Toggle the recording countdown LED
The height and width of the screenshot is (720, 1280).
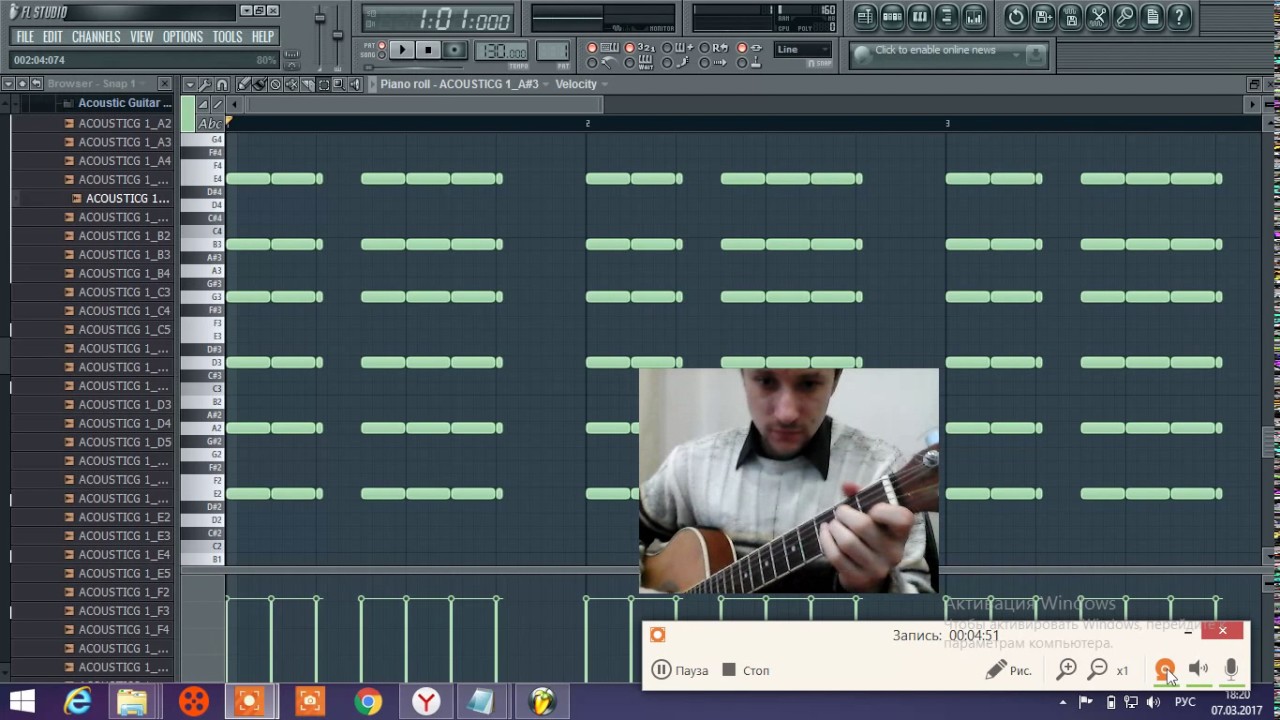(x=629, y=47)
